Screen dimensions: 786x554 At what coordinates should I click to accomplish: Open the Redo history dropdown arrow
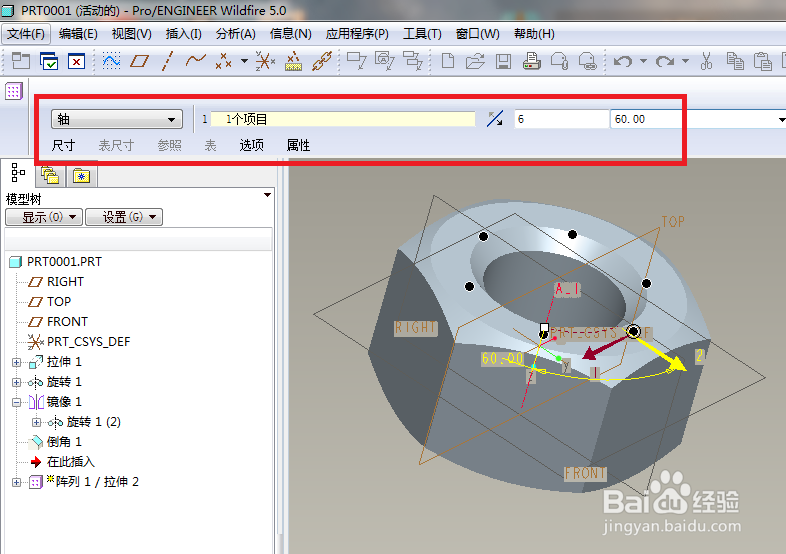click(685, 61)
